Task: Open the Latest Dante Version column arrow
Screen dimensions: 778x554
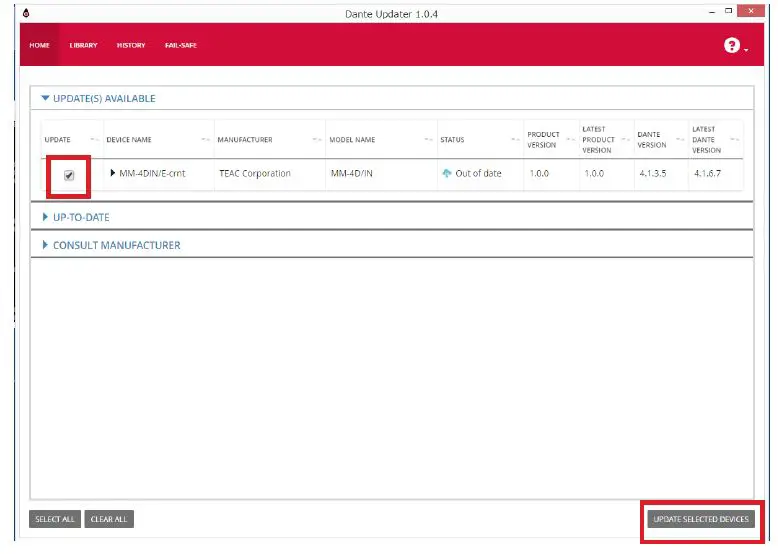Action: click(x=735, y=139)
